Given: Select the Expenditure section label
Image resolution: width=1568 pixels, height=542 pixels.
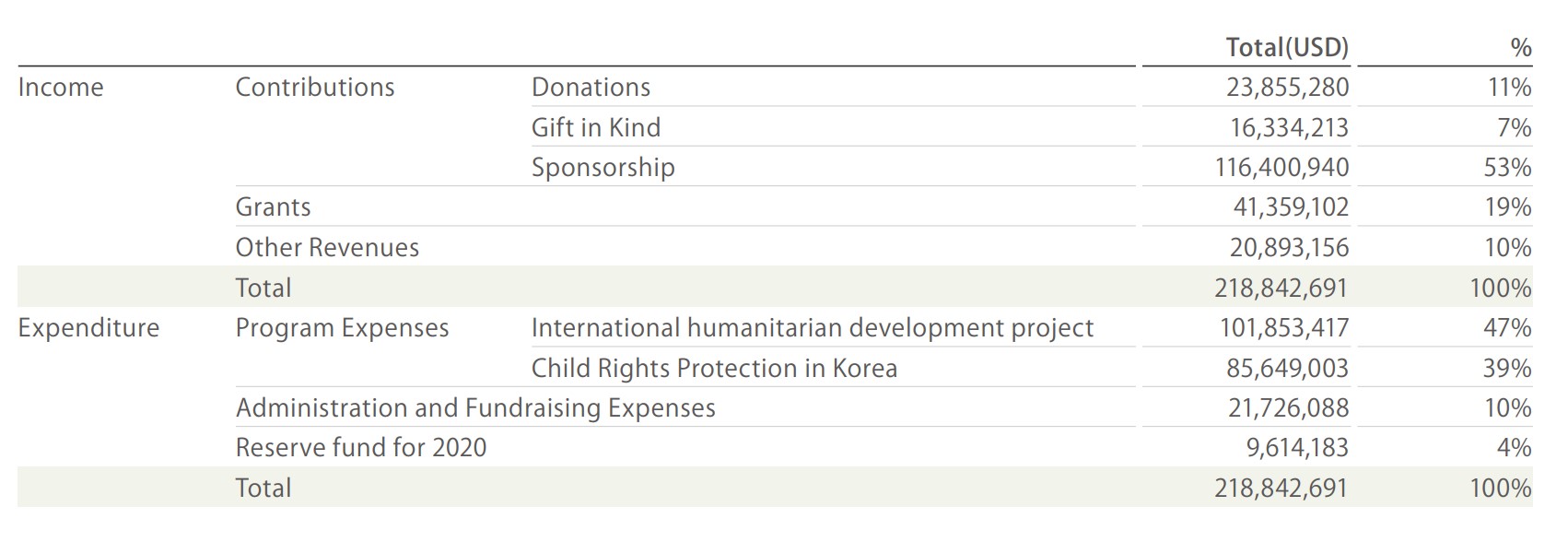Looking at the screenshot, I should 88,328.
